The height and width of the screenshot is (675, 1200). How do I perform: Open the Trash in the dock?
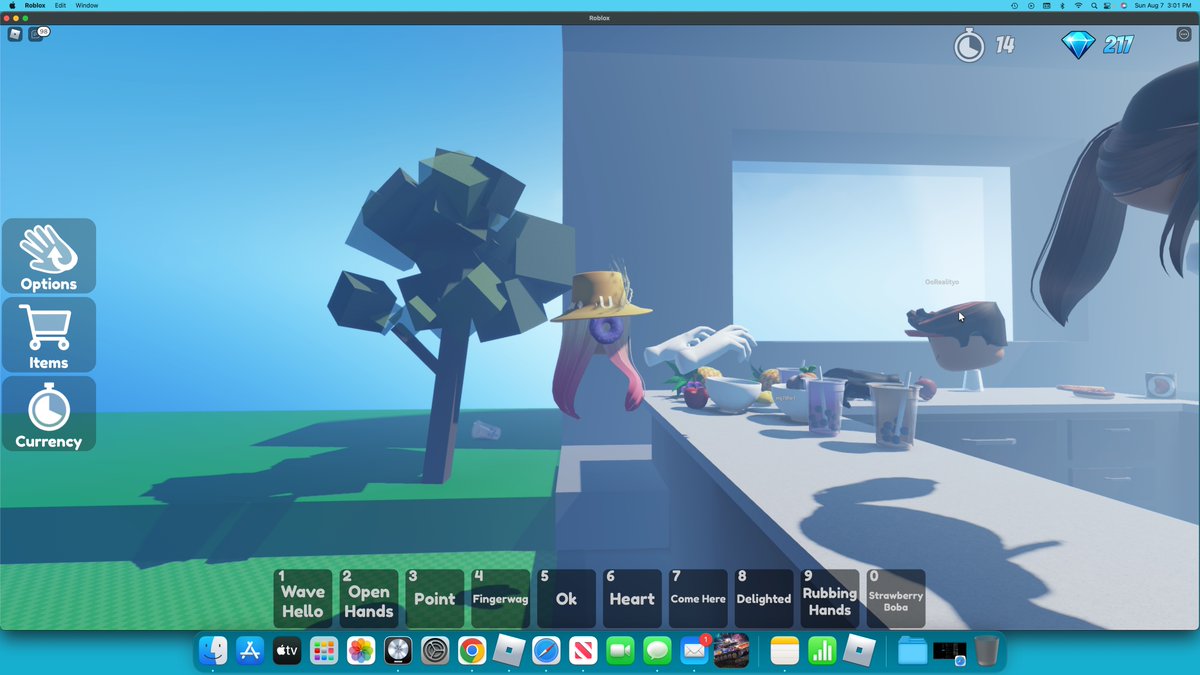pyautogui.click(x=987, y=651)
